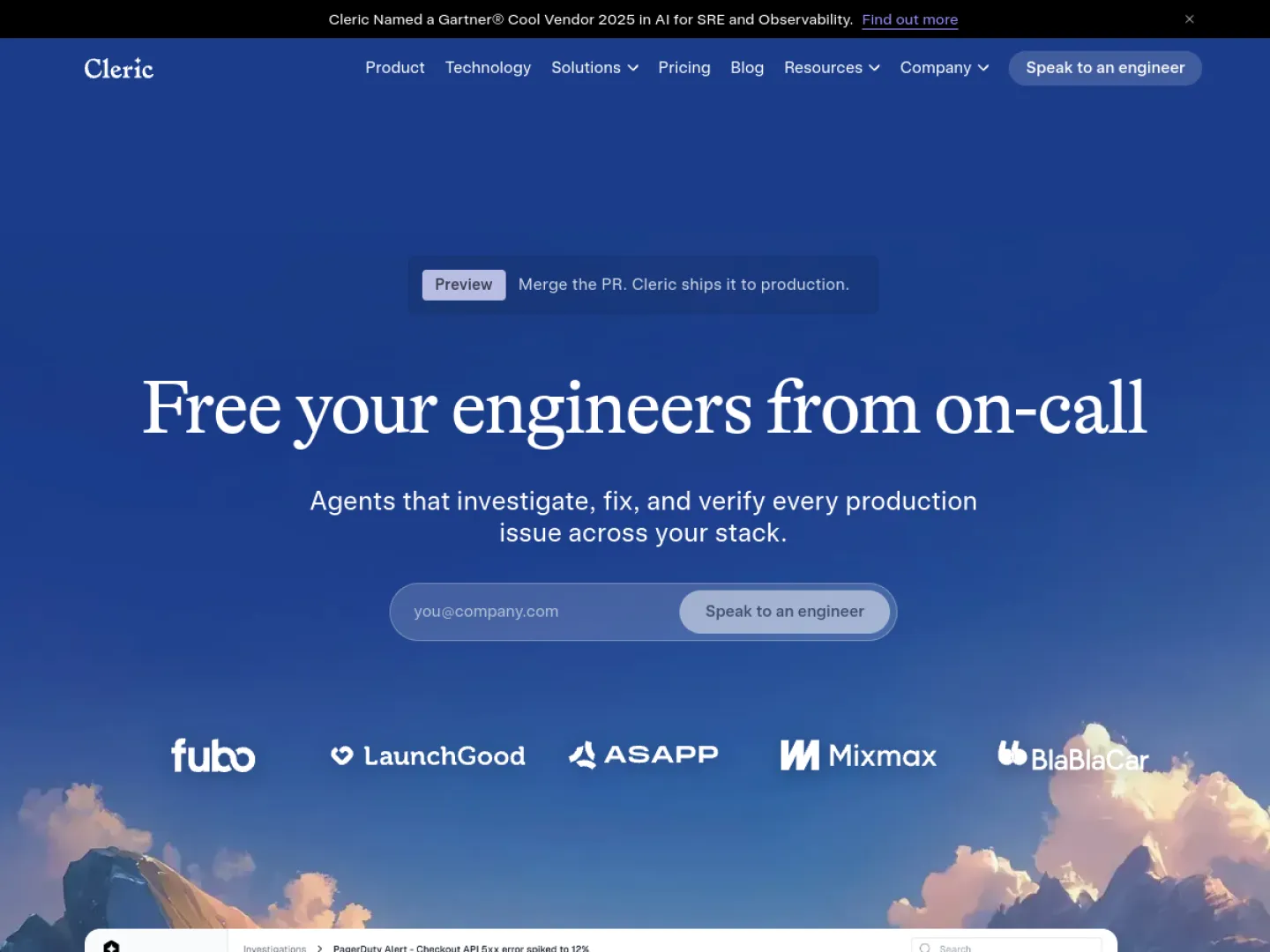The image size is (1270, 952).
Task: Click the BlaBlaCar logo
Action: point(1073,756)
